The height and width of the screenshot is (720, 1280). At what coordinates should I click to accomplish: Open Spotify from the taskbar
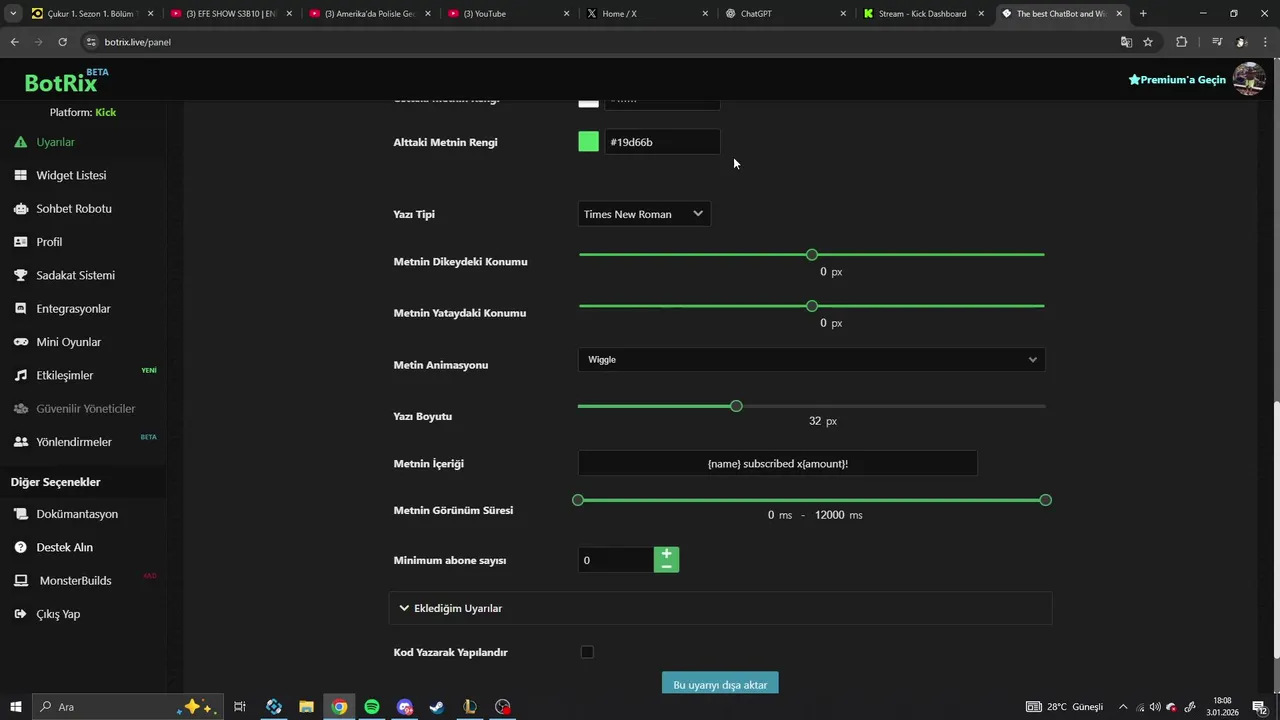click(372, 707)
